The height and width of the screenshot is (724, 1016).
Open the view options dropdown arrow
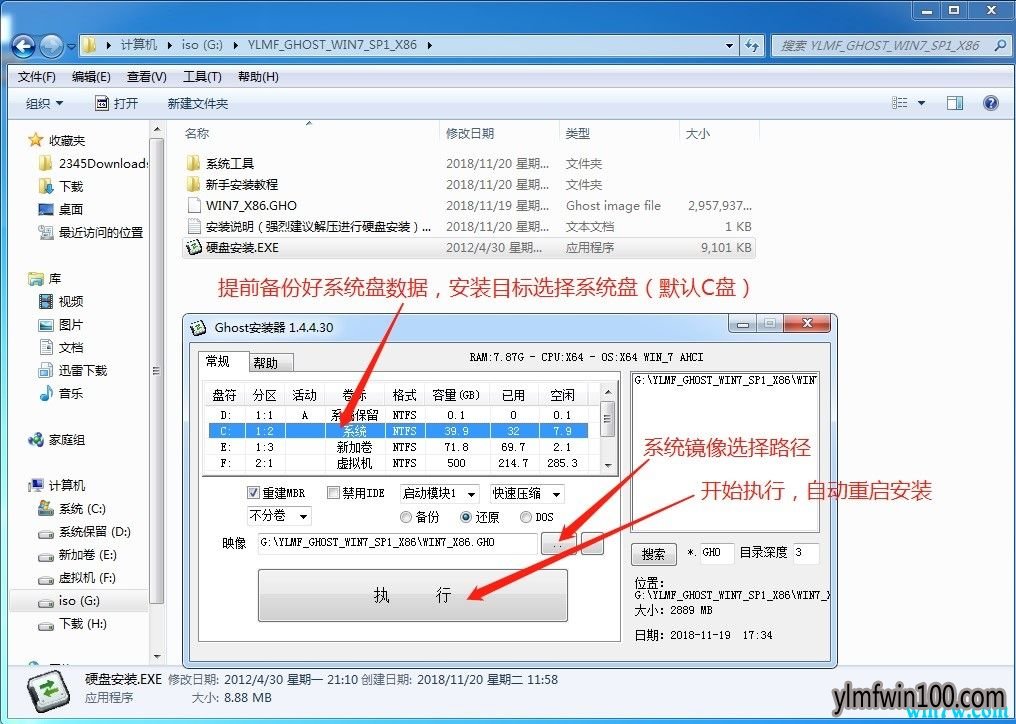coord(921,103)
